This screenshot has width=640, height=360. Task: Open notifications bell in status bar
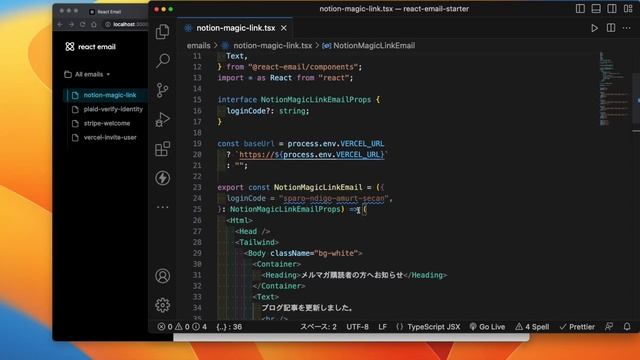(627, 327)
